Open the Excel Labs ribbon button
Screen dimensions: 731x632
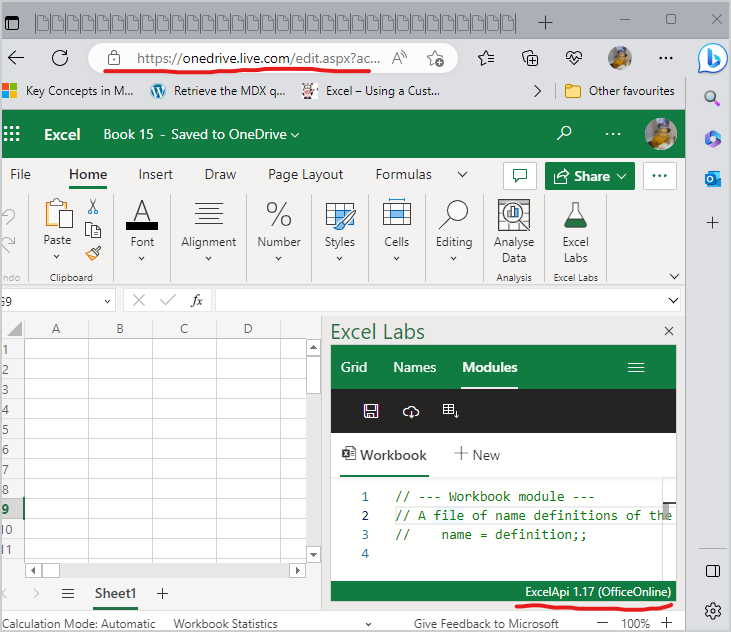[575, 232]
